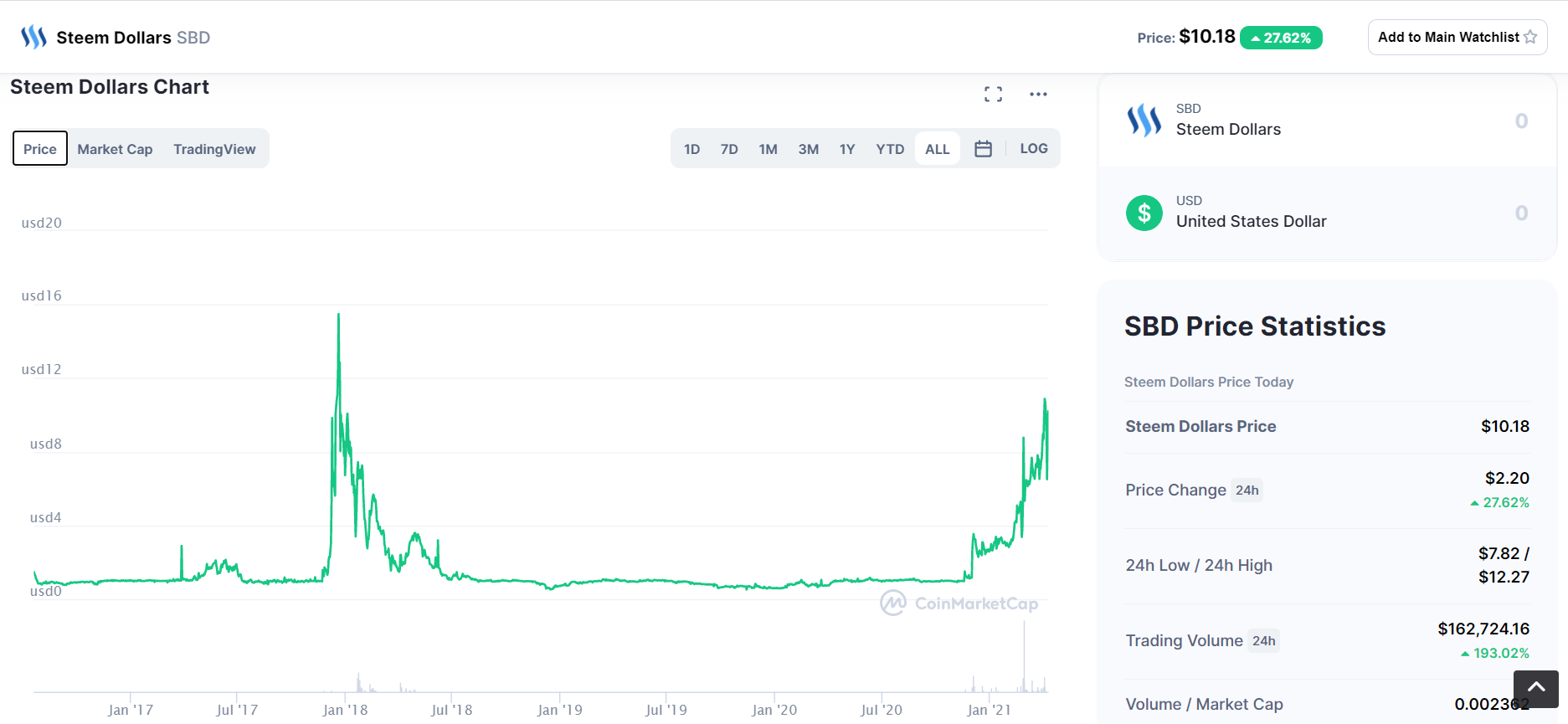
Task: Click the Steem logo in header
Action: pos(33,37)
